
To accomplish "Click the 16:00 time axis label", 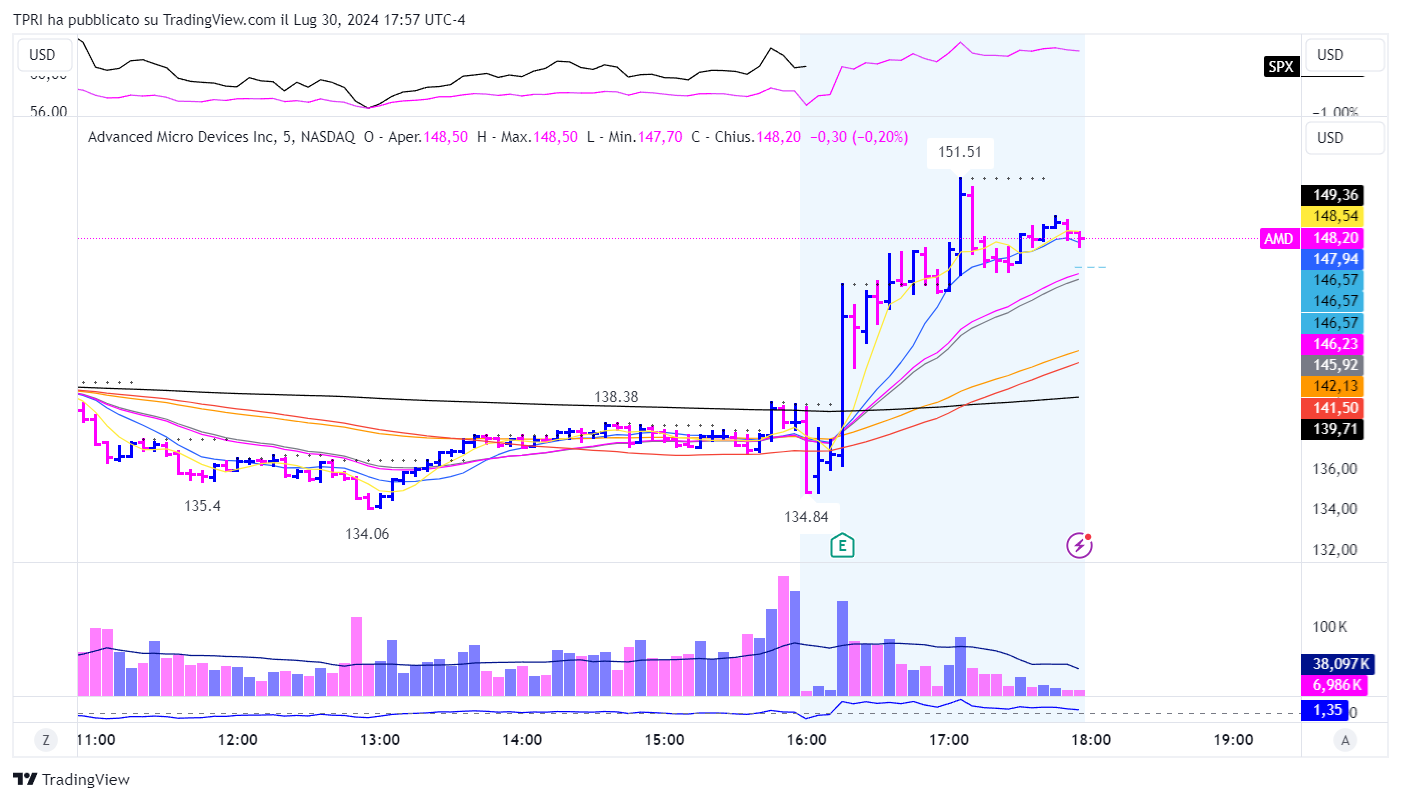I will click(807, 740).
